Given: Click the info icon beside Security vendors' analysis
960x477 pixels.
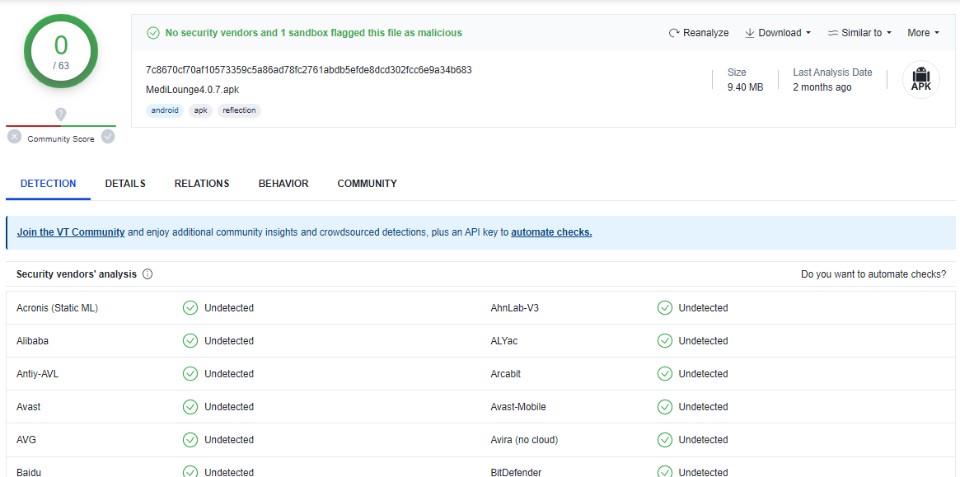Looking at the screenshot, I should point(148,274).
